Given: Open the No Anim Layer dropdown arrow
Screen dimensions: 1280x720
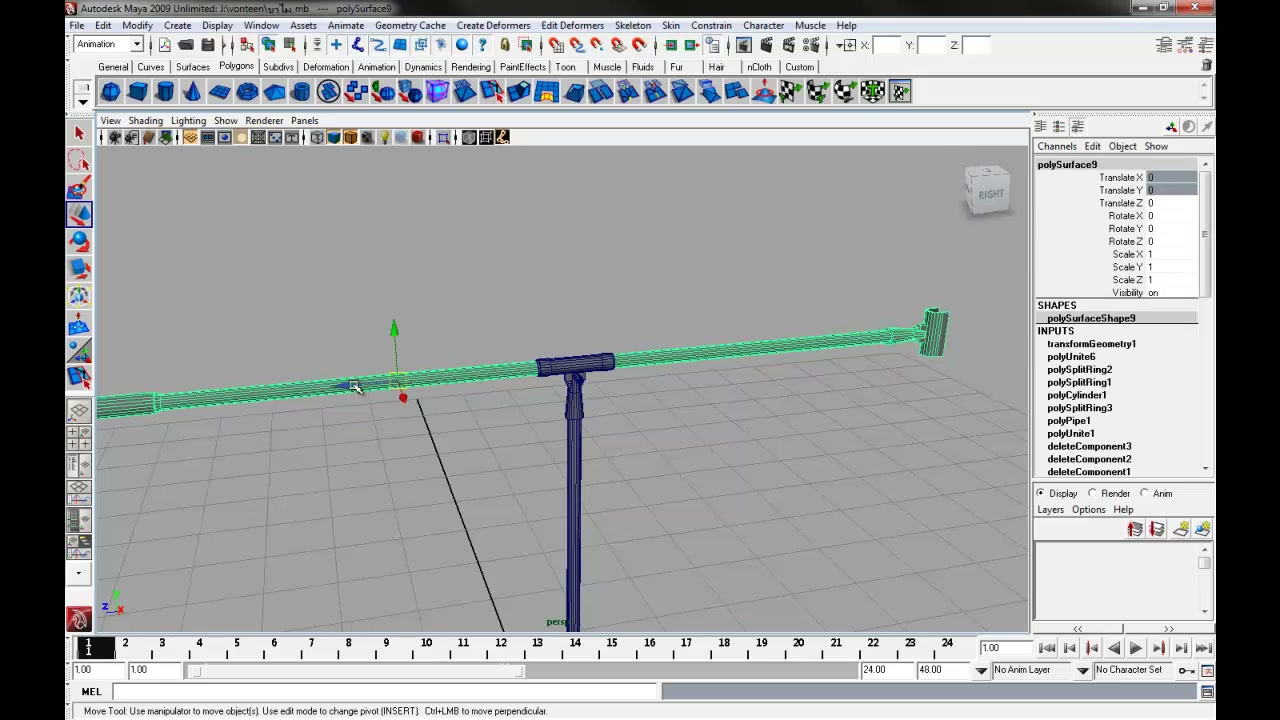Looking at the screenshot, I should coord(981,670).
